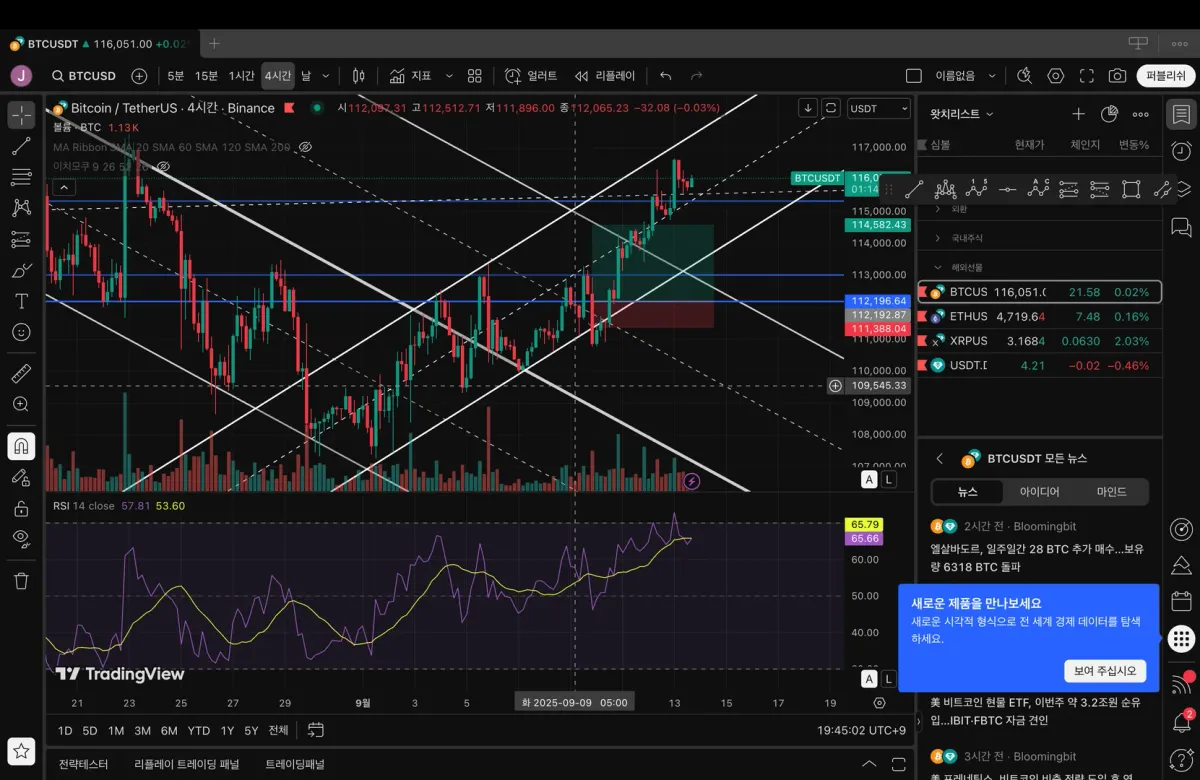Screen dimensions: 1200x780
Task: Open the layout grid selector icon
Action: click(474, 76)
